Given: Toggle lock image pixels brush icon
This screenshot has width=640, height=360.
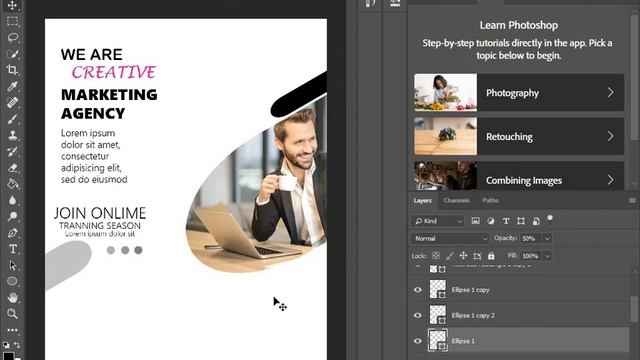Looking at the screenshot, I should pyautogui.click(x=449, y=256).
